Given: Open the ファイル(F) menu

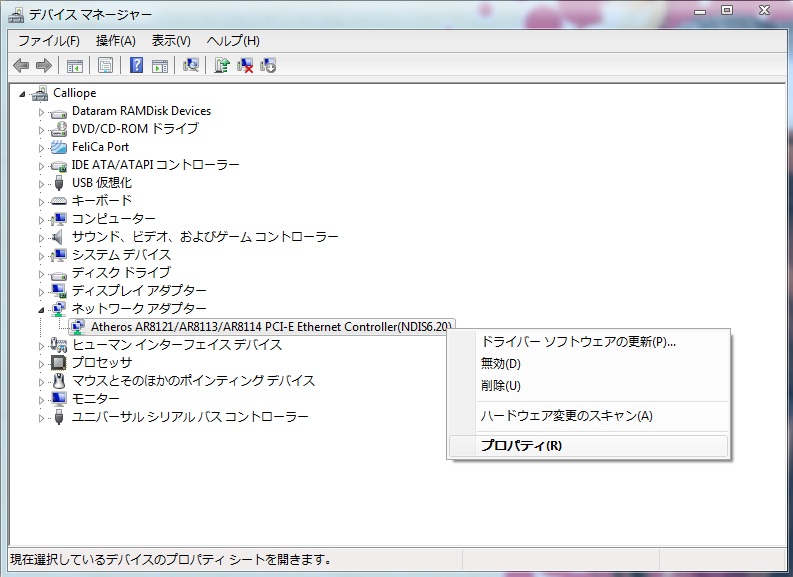Looking at the screenshot, I should tap(49, 41).
